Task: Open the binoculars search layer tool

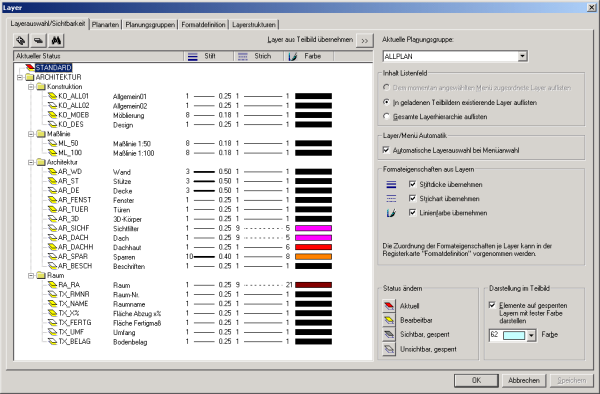Action: click(56, 40)
